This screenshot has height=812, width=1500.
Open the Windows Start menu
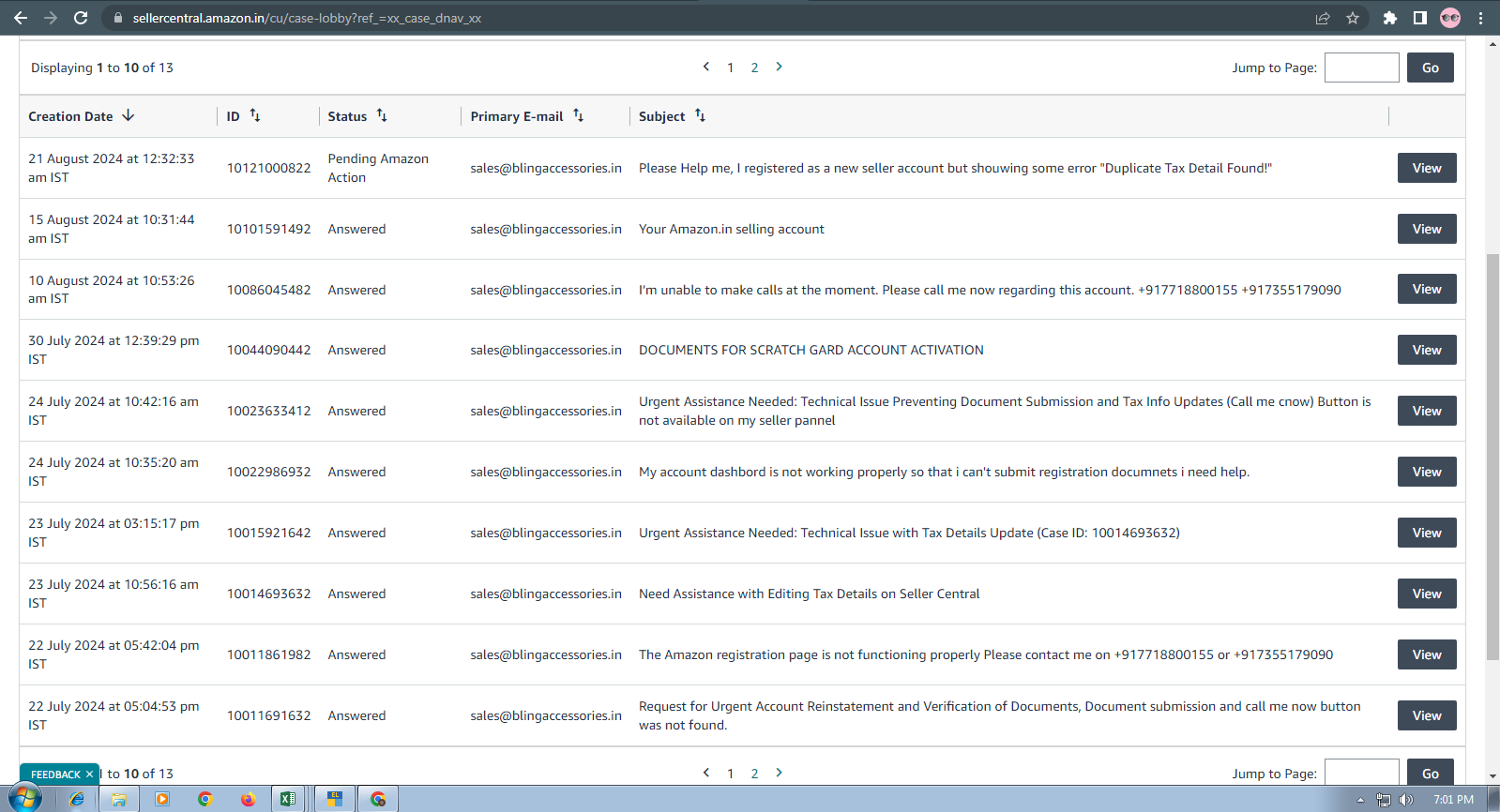click(26, 799)
